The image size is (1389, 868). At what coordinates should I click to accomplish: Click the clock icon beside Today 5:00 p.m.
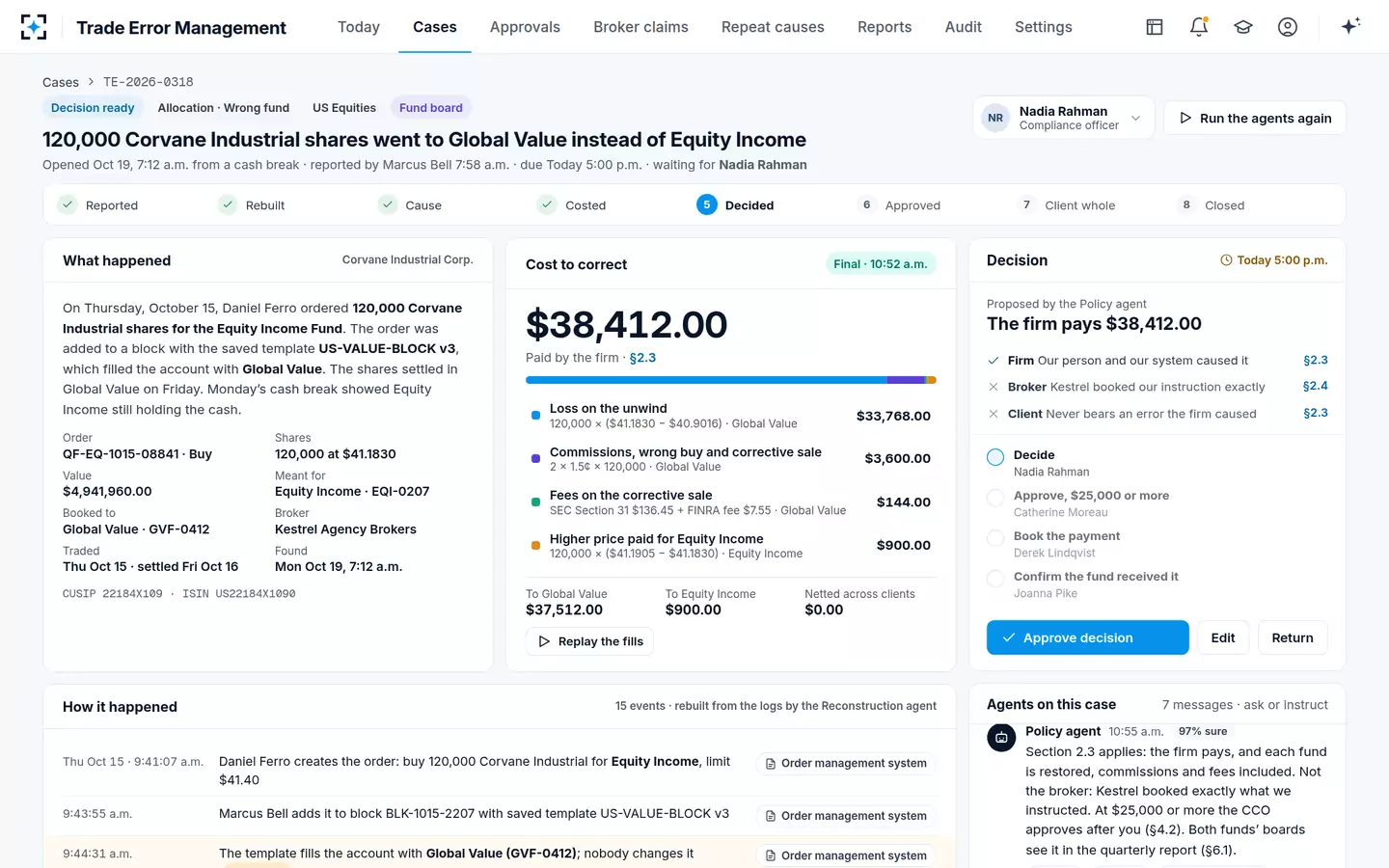1226,260
